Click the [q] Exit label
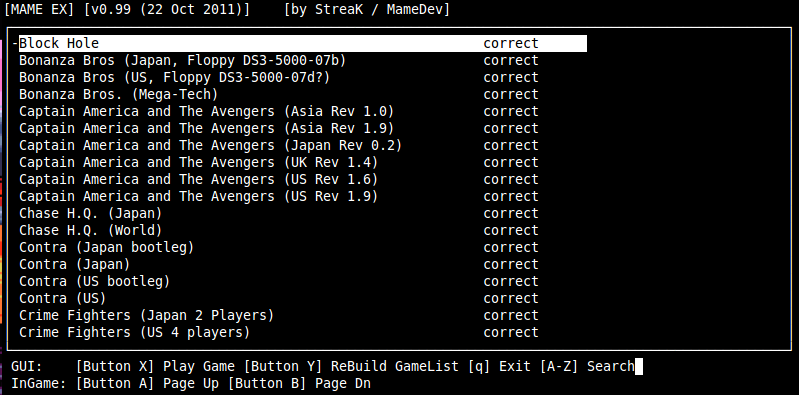The height and width of the screenshot is (395, 799). (x=499, y=366)
